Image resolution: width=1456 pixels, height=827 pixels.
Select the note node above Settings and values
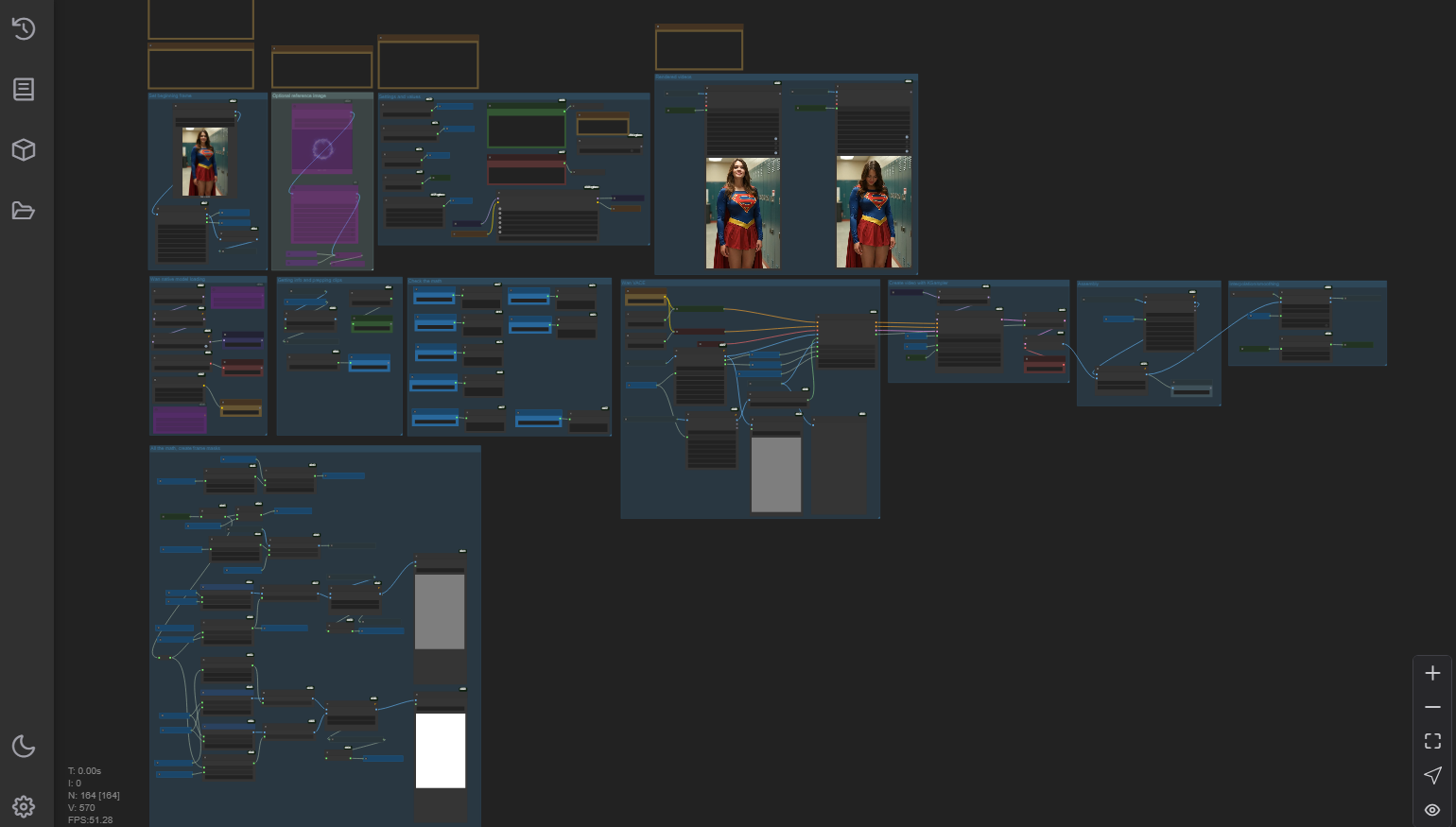coord(428,61)
